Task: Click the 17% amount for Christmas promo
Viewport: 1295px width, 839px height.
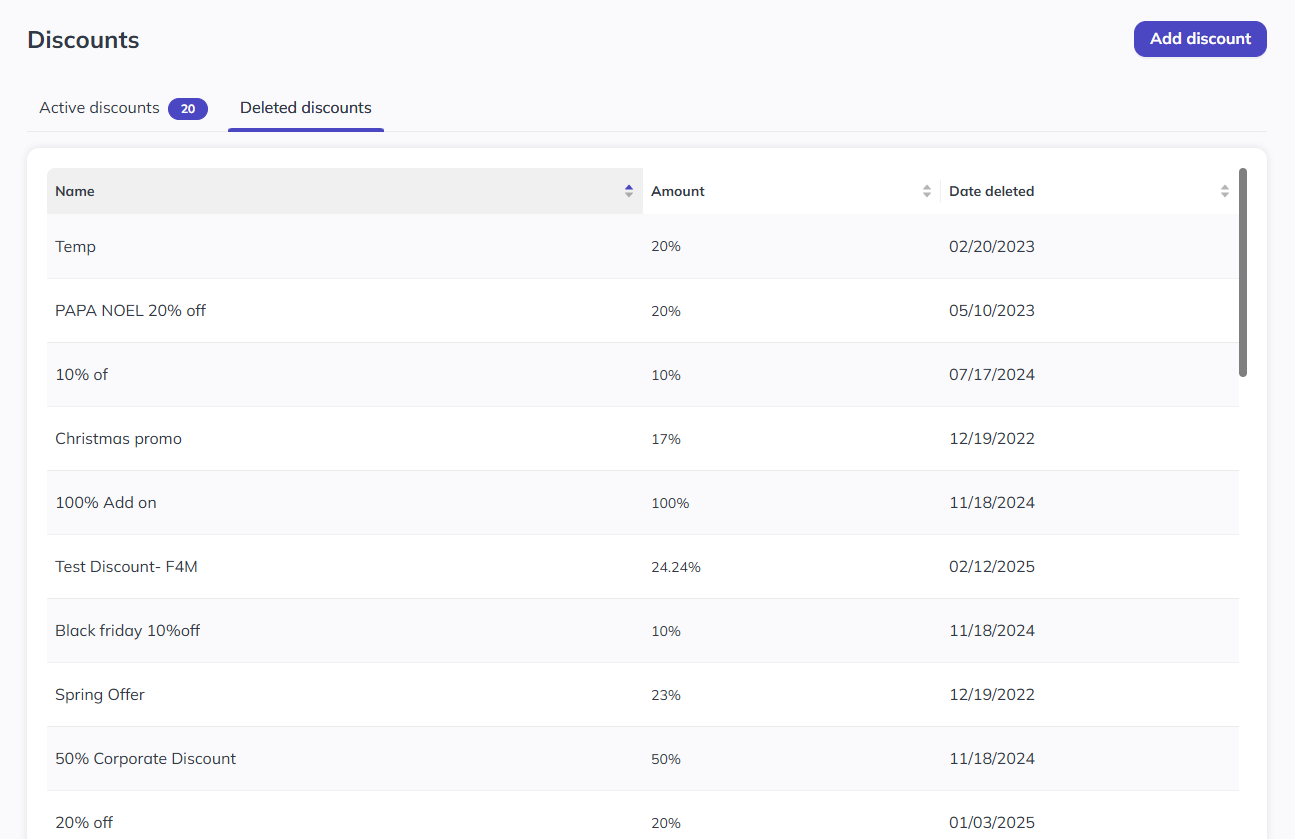Action: [x=666, y=439]
